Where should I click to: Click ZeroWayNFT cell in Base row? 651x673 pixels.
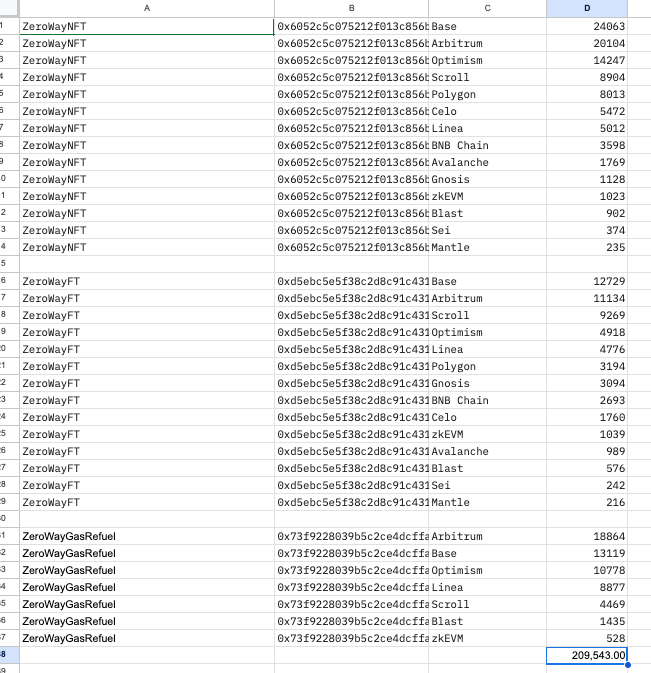pos(147,27)
